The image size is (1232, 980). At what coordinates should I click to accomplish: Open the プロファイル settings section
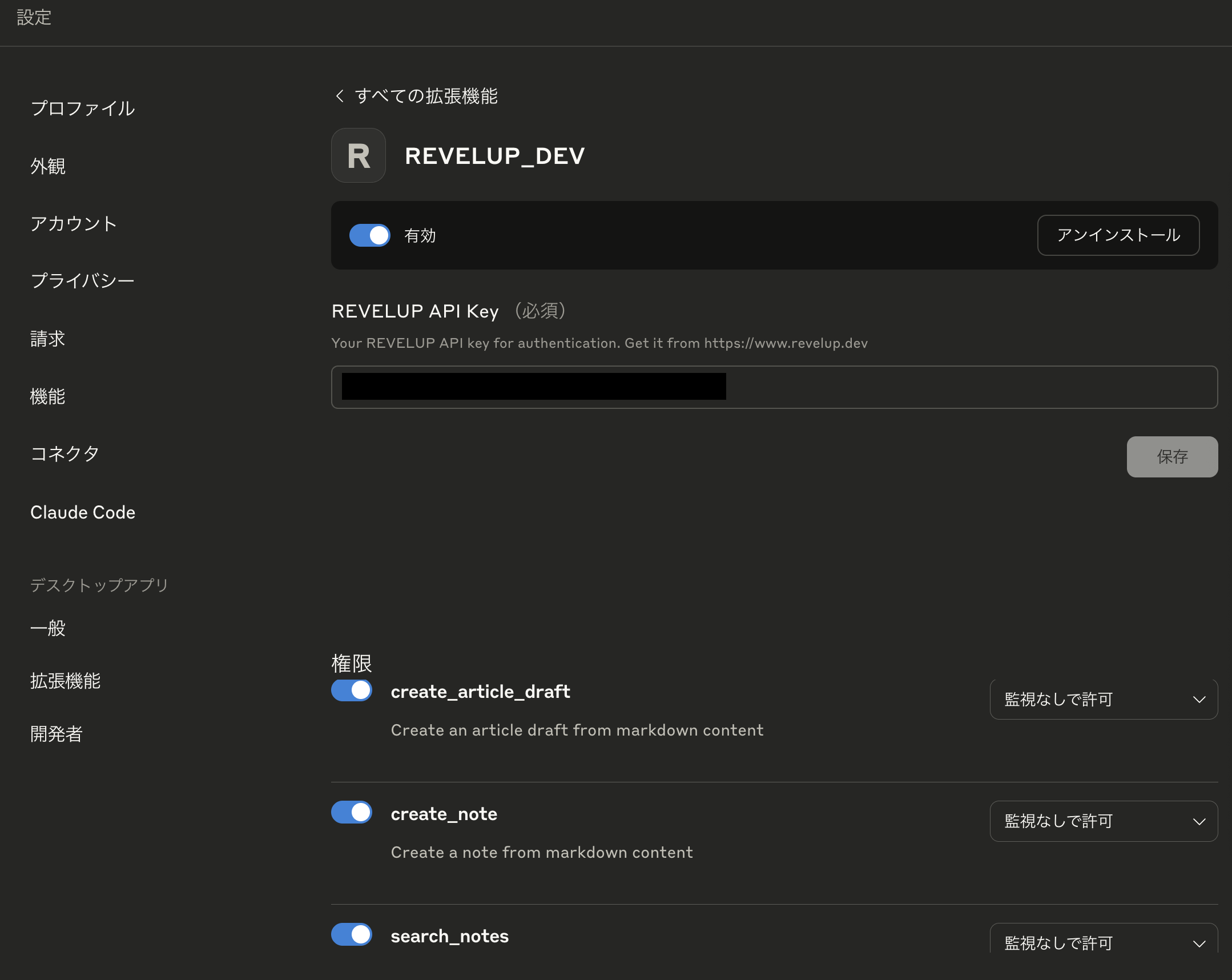[83, 108]
